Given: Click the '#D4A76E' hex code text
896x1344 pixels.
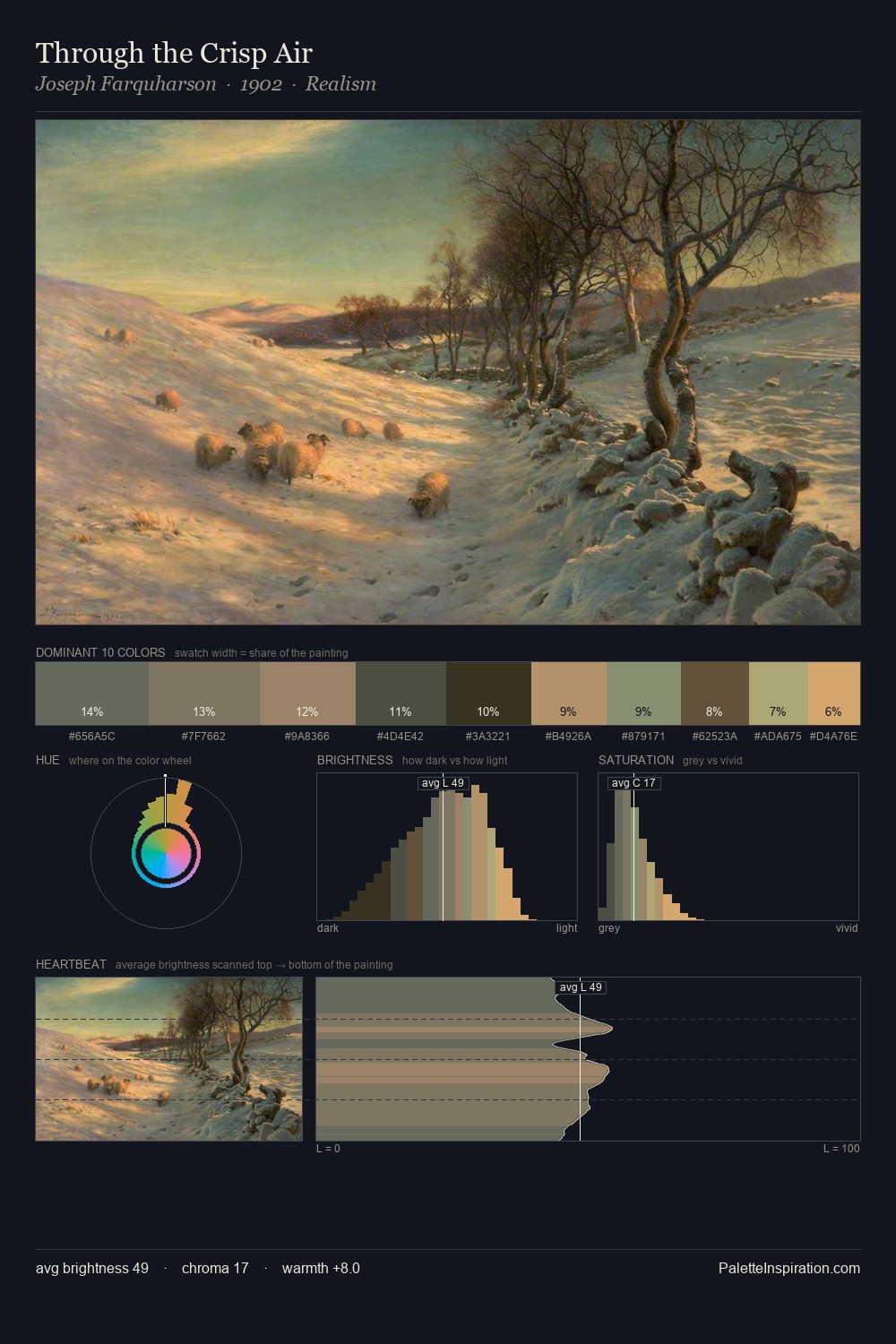Looking at the screenshot, I should tap(834, 737).
